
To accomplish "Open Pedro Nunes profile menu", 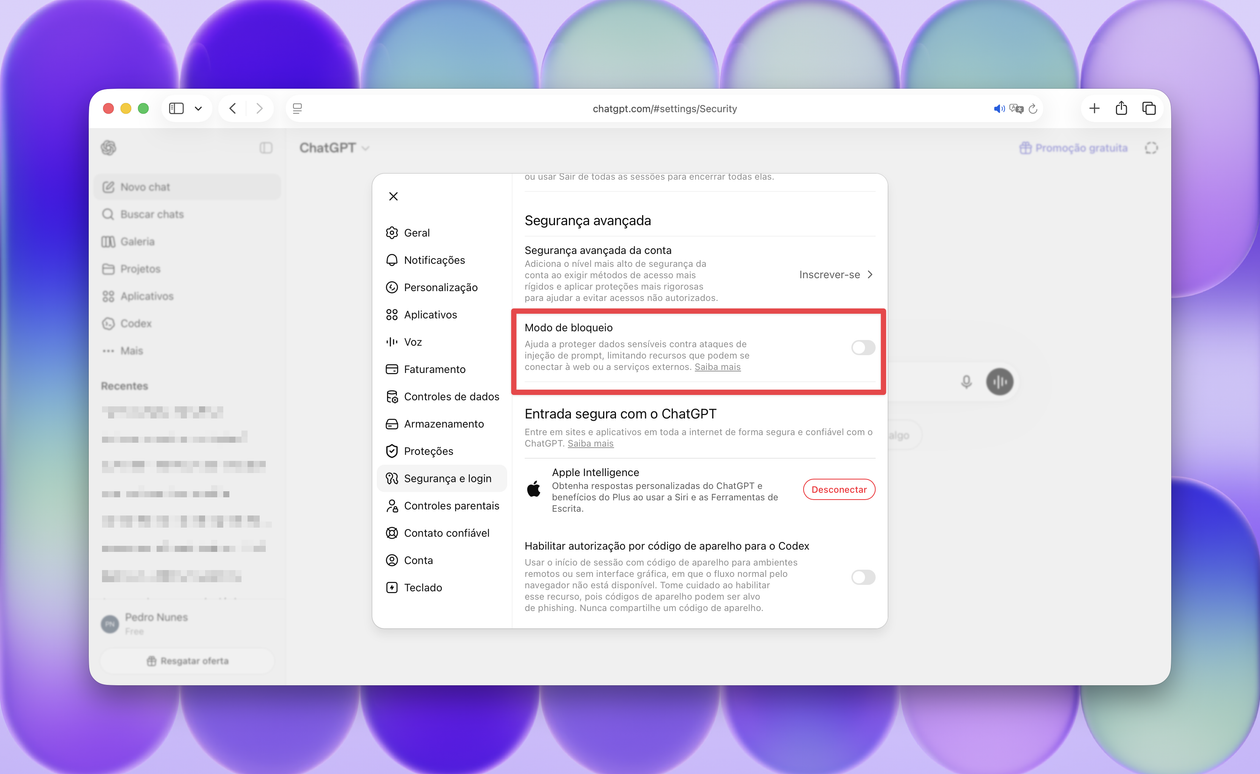I will (186, 624).
